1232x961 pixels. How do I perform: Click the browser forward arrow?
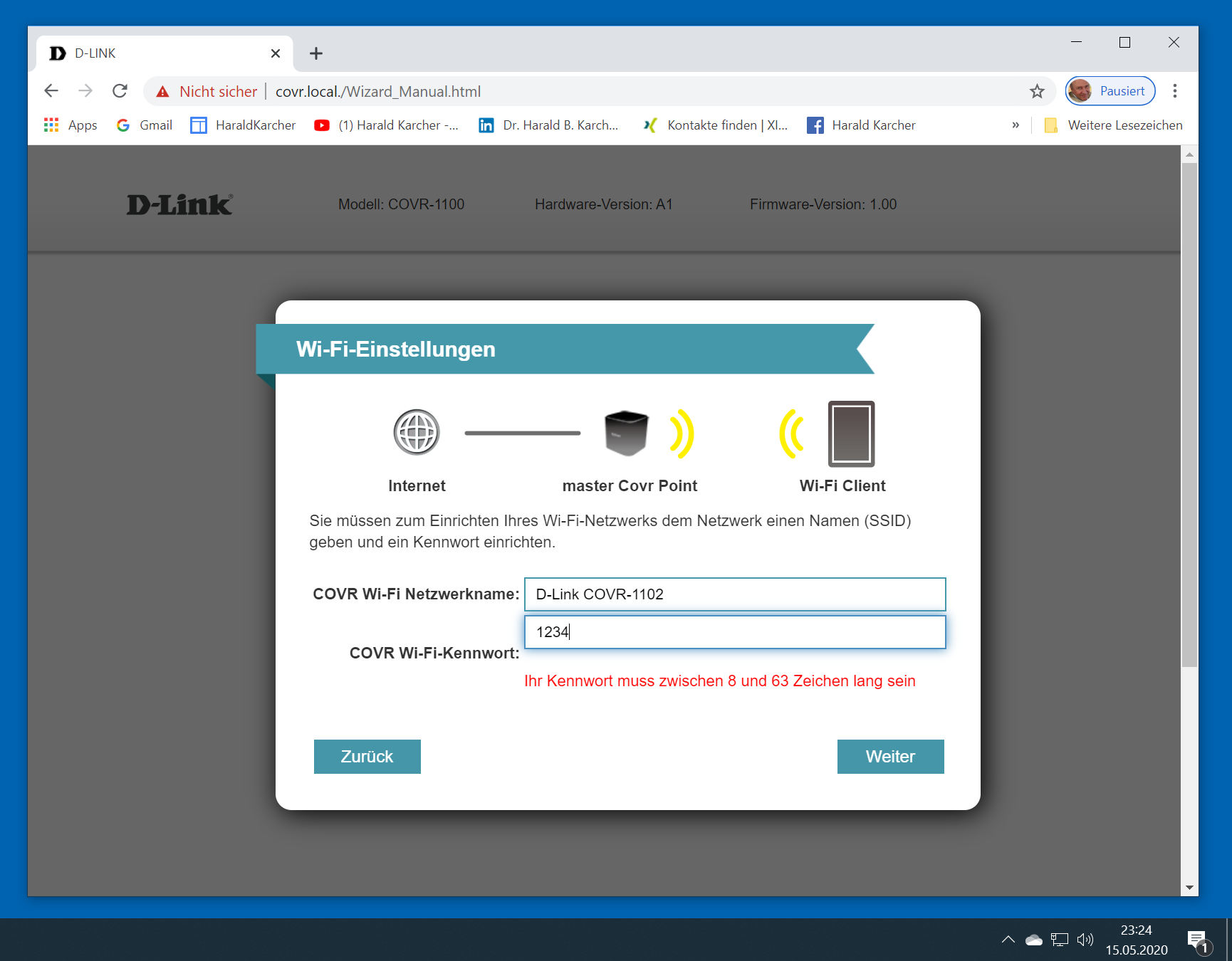click(85, 91)
